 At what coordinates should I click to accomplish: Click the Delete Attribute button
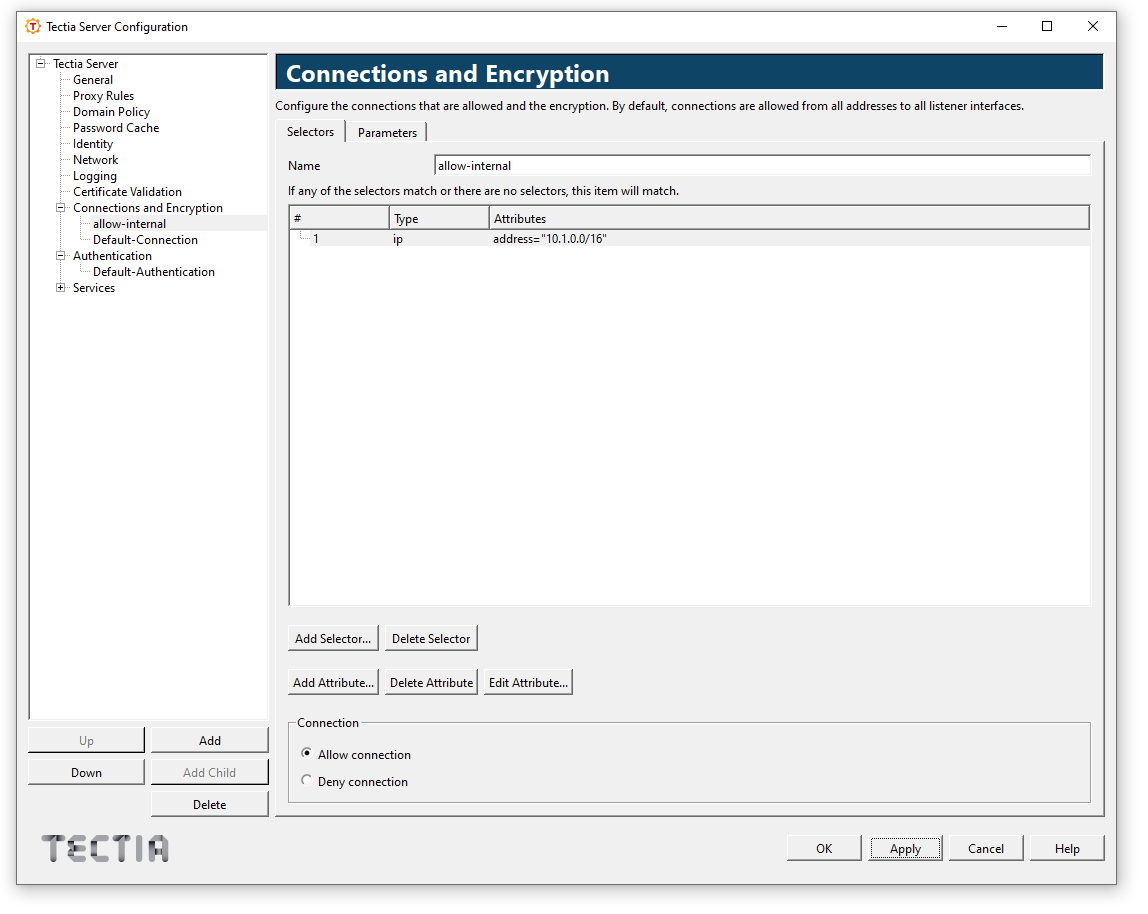[x=431, y=683]
